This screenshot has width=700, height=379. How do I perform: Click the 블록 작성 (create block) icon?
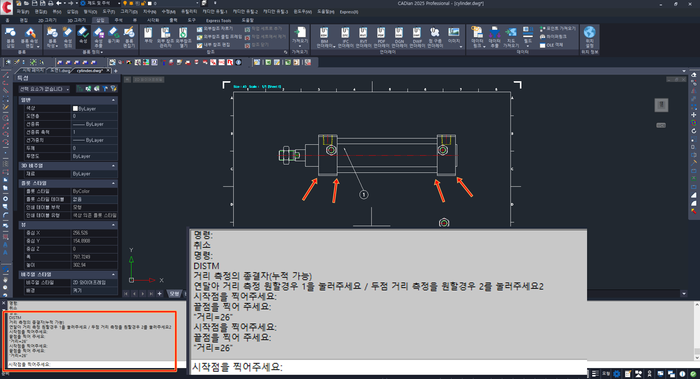(52, 37)
